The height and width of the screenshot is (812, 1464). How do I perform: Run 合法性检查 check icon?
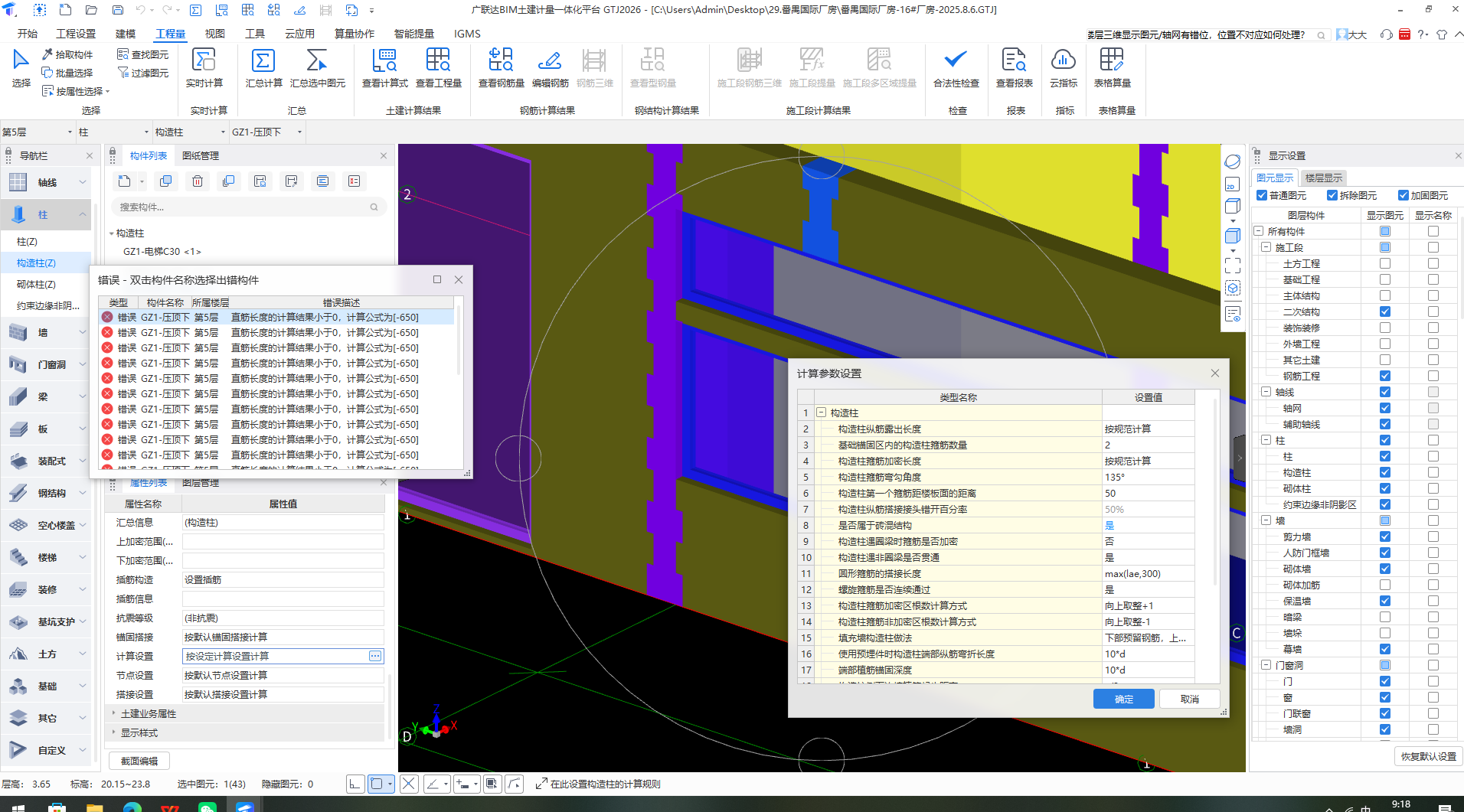point(956,60)
